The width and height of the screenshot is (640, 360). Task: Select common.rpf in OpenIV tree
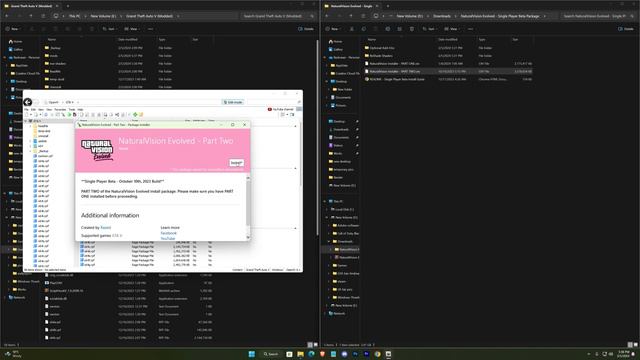44,156
